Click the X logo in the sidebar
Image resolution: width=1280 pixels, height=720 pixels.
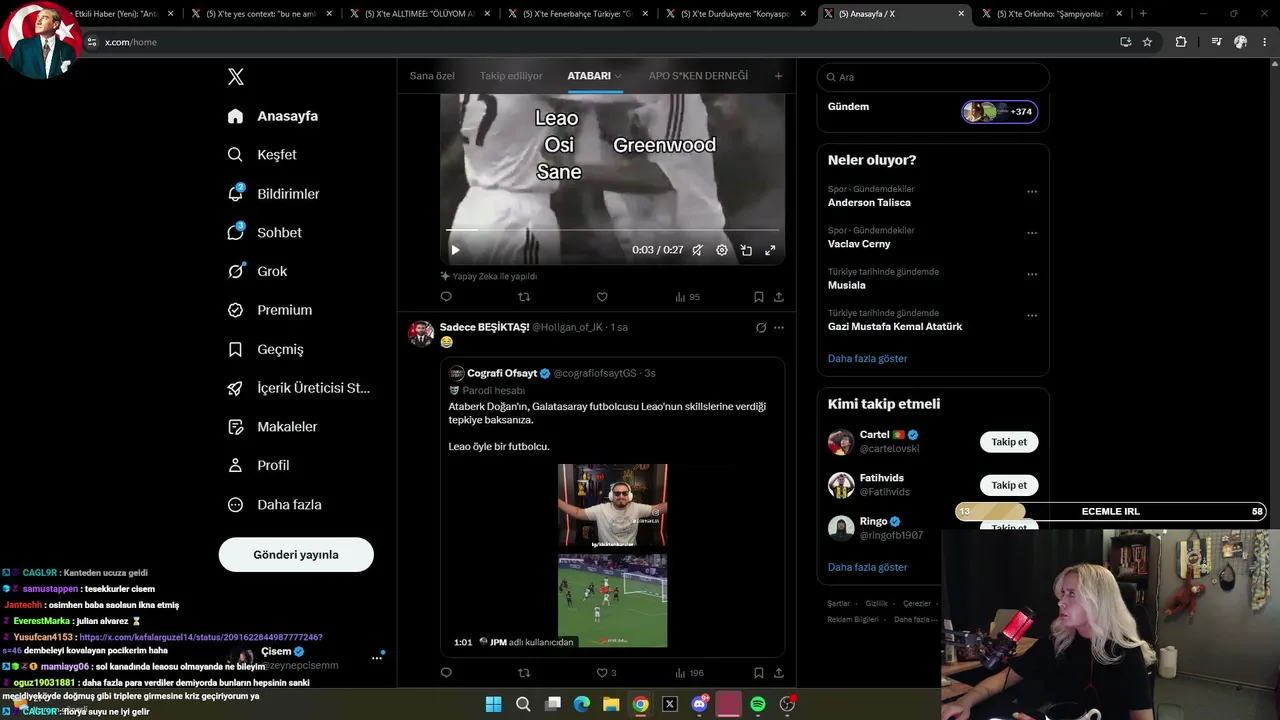click(x=236, y=77)
